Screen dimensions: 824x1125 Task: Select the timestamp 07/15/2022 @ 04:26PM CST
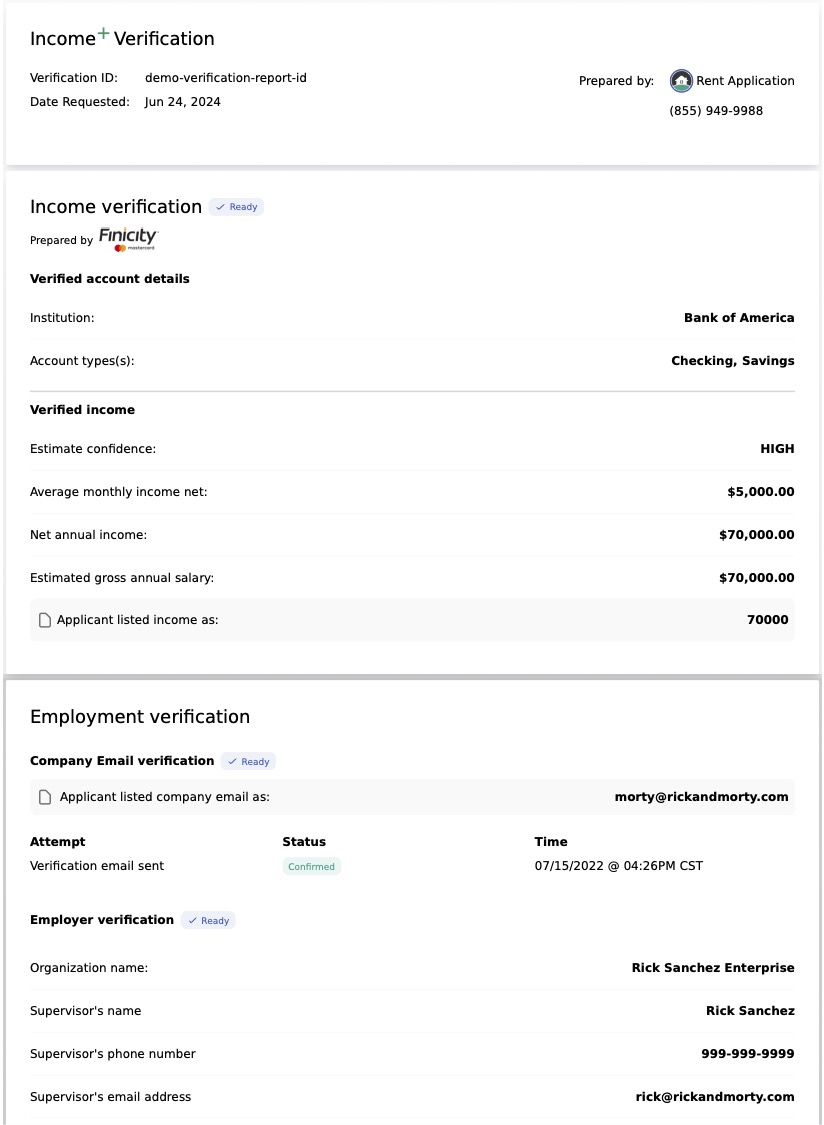pyautogui.click(x=619, y=866)
